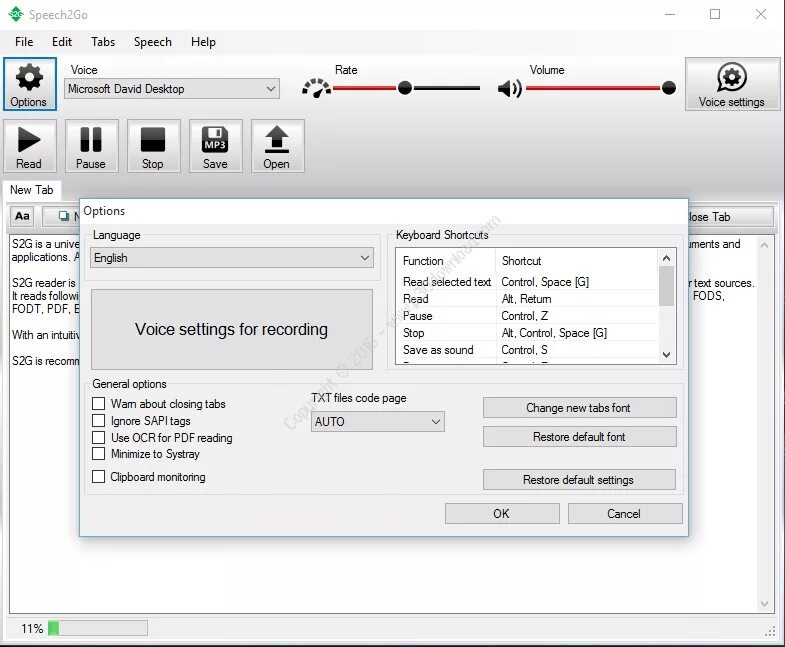Click the document scrollbar down arrow
The height and width of the screenshot is (647, 785).
click(764, 603)
